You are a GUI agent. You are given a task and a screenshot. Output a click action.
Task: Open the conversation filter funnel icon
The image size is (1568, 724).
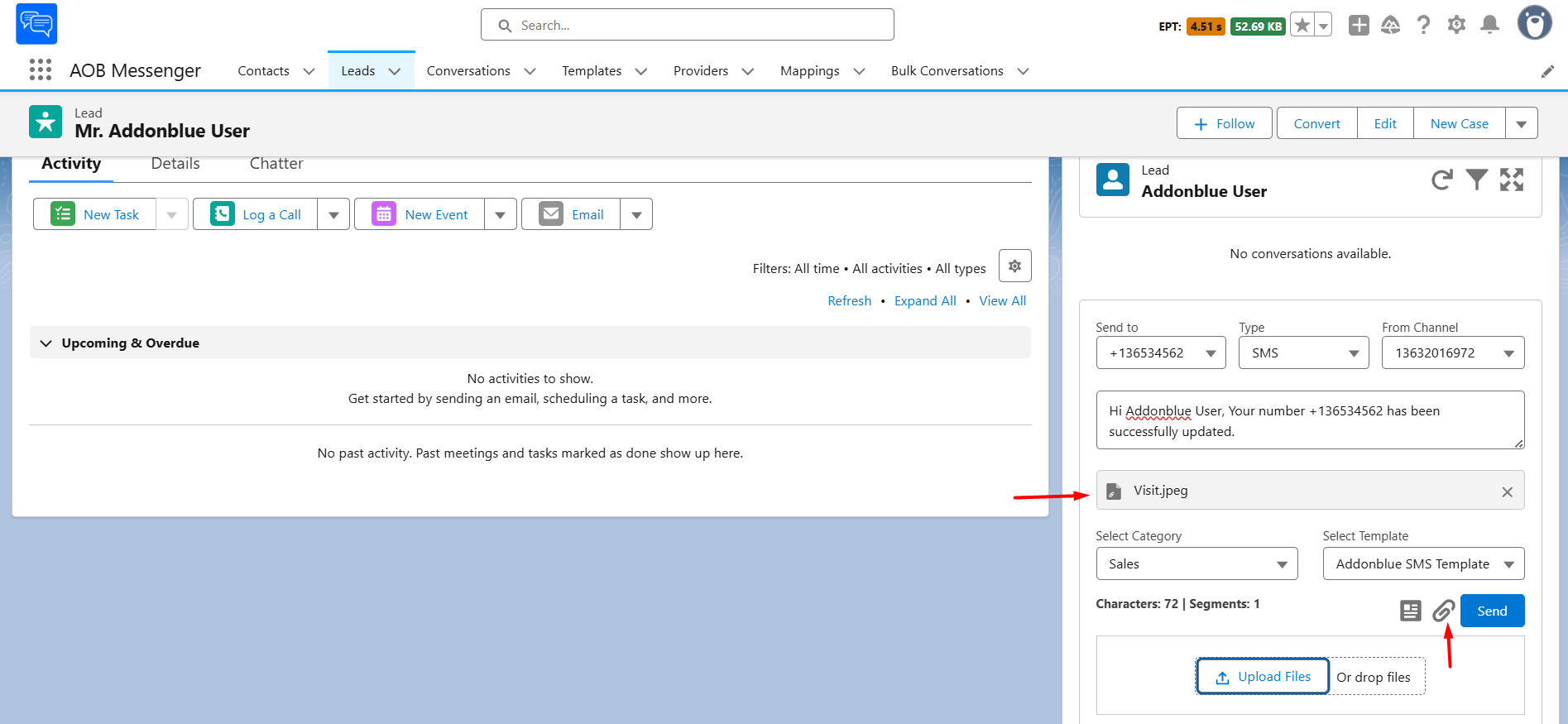coord(1477,180)
